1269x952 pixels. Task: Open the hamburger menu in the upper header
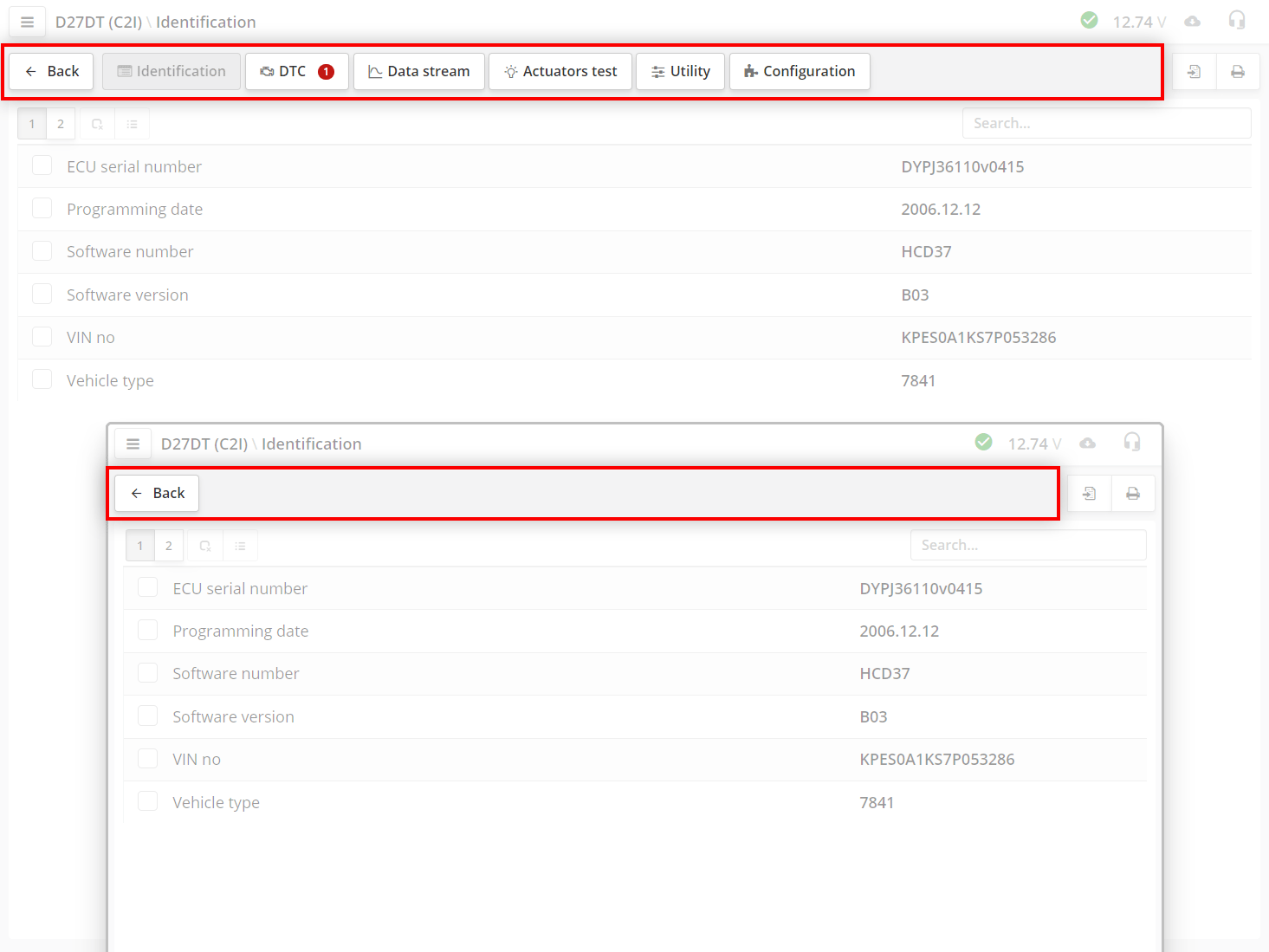tap(28, 23)
